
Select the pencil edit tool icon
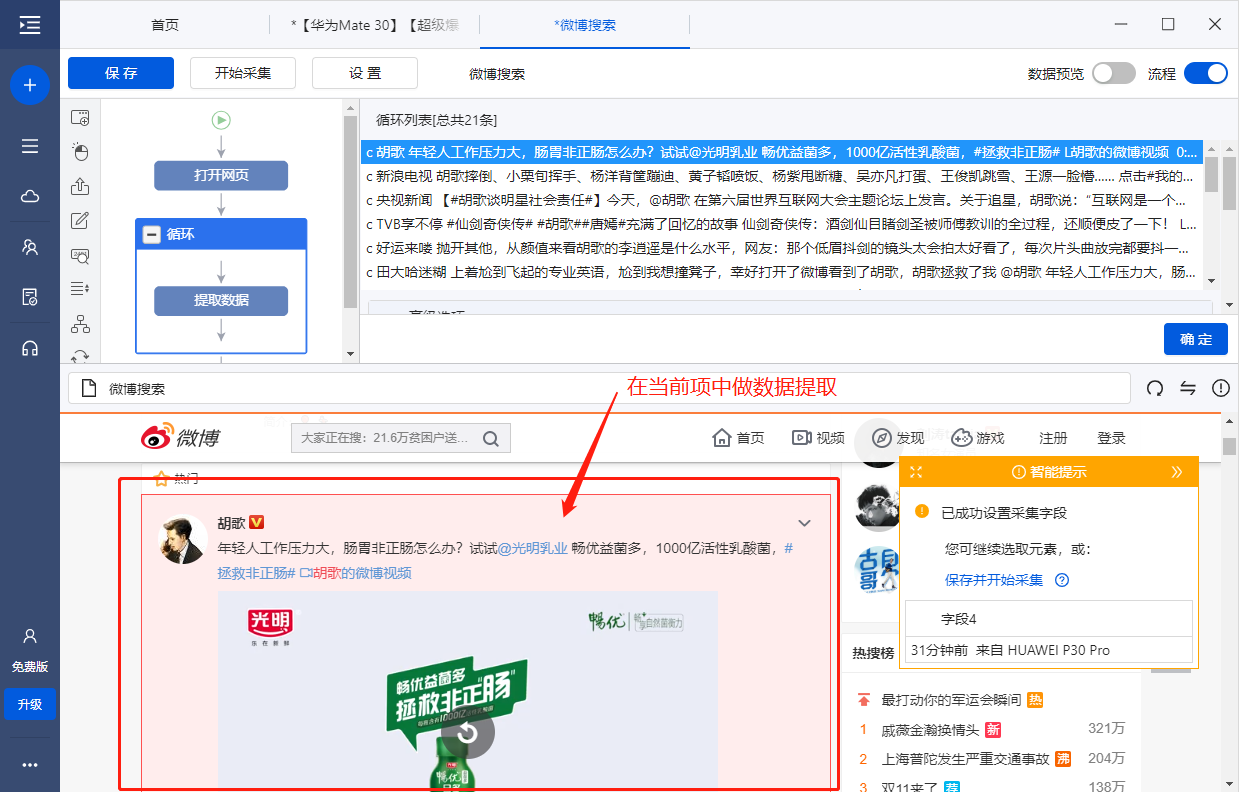pos(81,221)
